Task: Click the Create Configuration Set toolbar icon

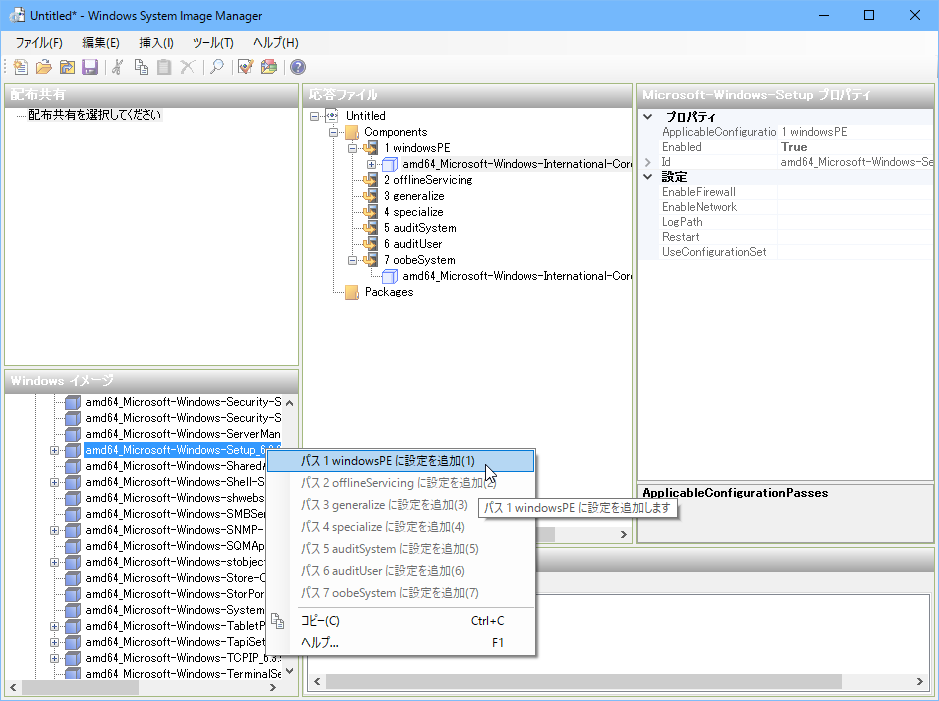Action: tap(269, 67)
